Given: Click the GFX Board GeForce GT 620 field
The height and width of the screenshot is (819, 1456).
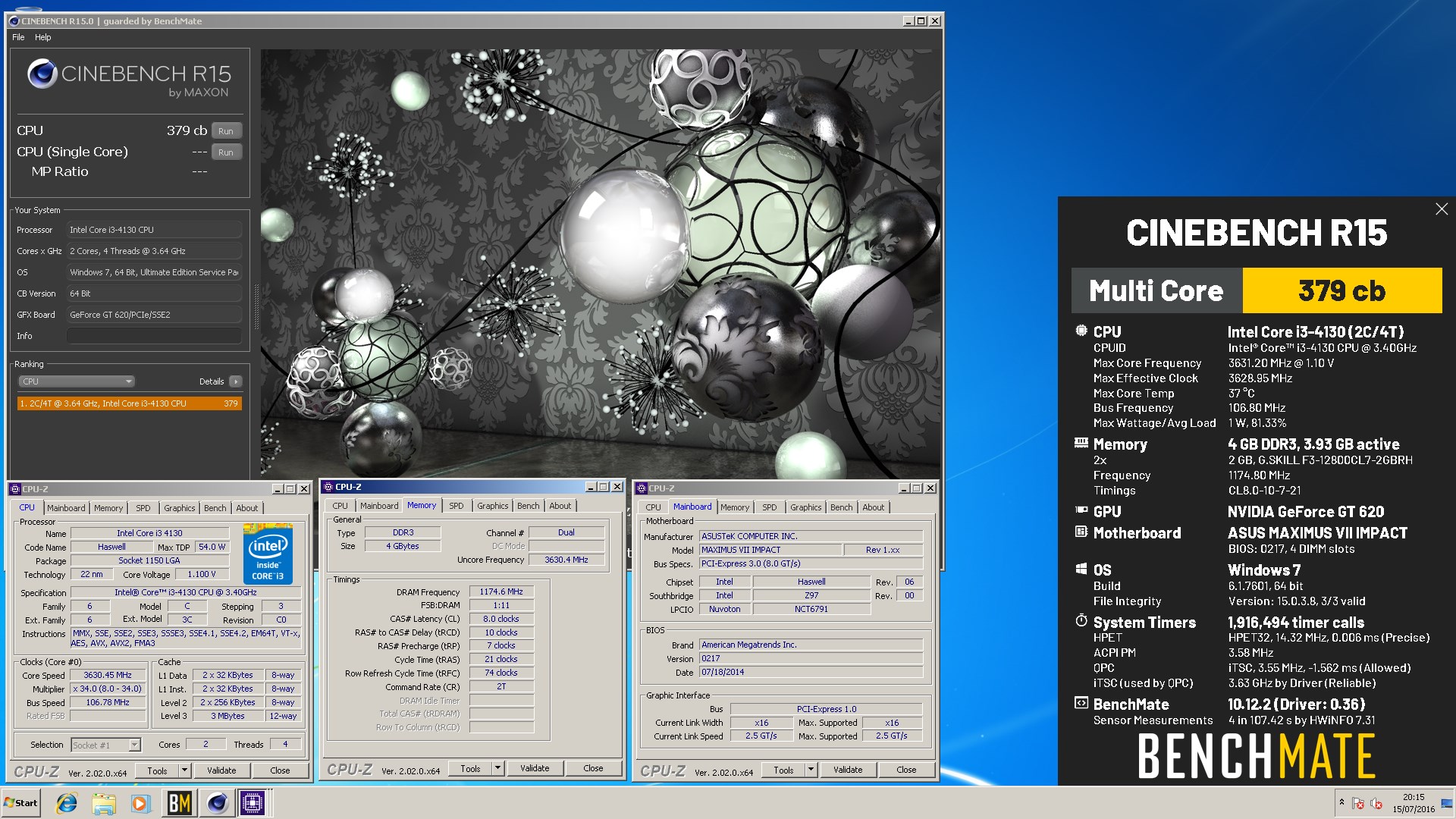Looking at the screenshot, I should [155, 315].
